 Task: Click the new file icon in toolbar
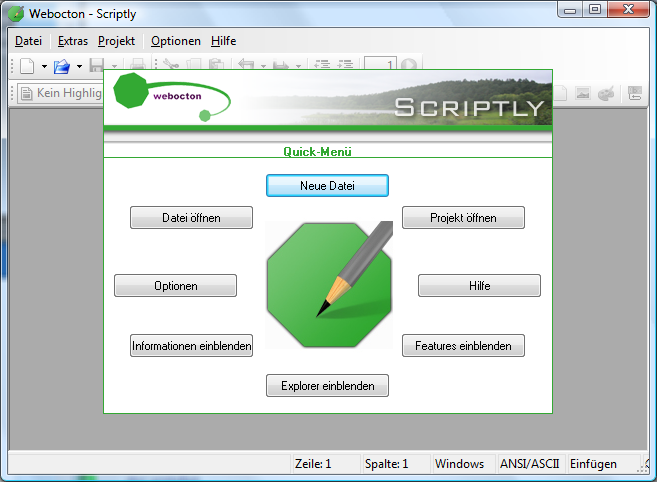[27, 66]
